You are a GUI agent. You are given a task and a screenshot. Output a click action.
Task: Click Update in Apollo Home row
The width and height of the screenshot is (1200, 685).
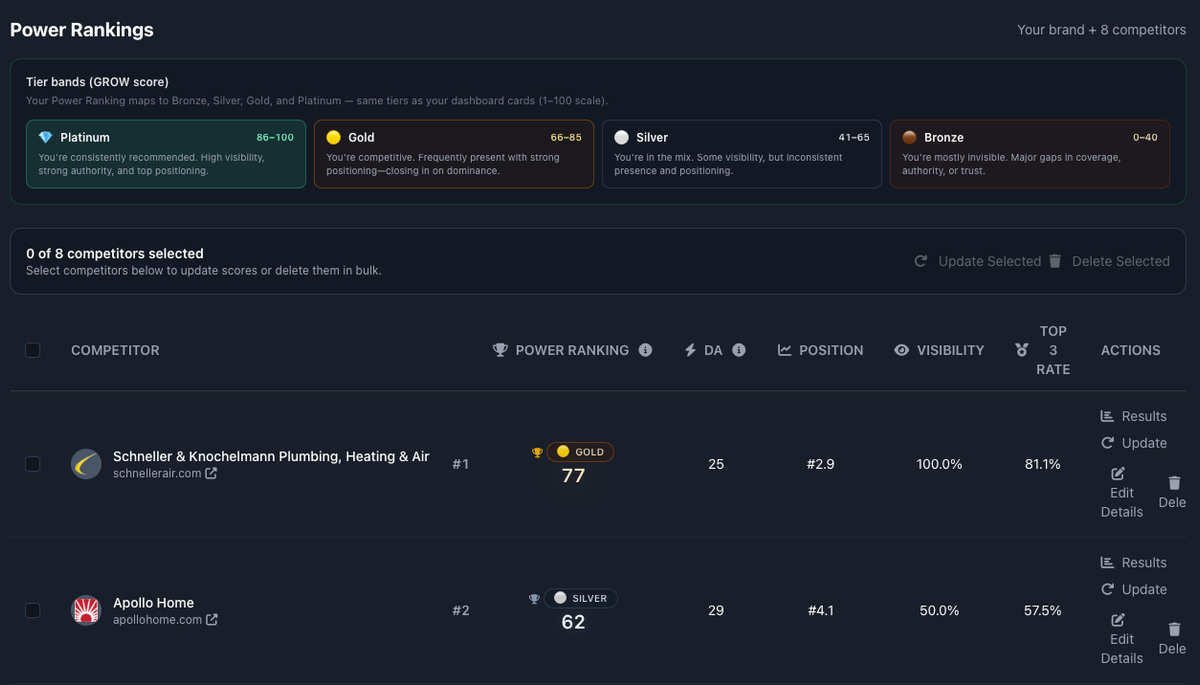(x=1134, y=590)
